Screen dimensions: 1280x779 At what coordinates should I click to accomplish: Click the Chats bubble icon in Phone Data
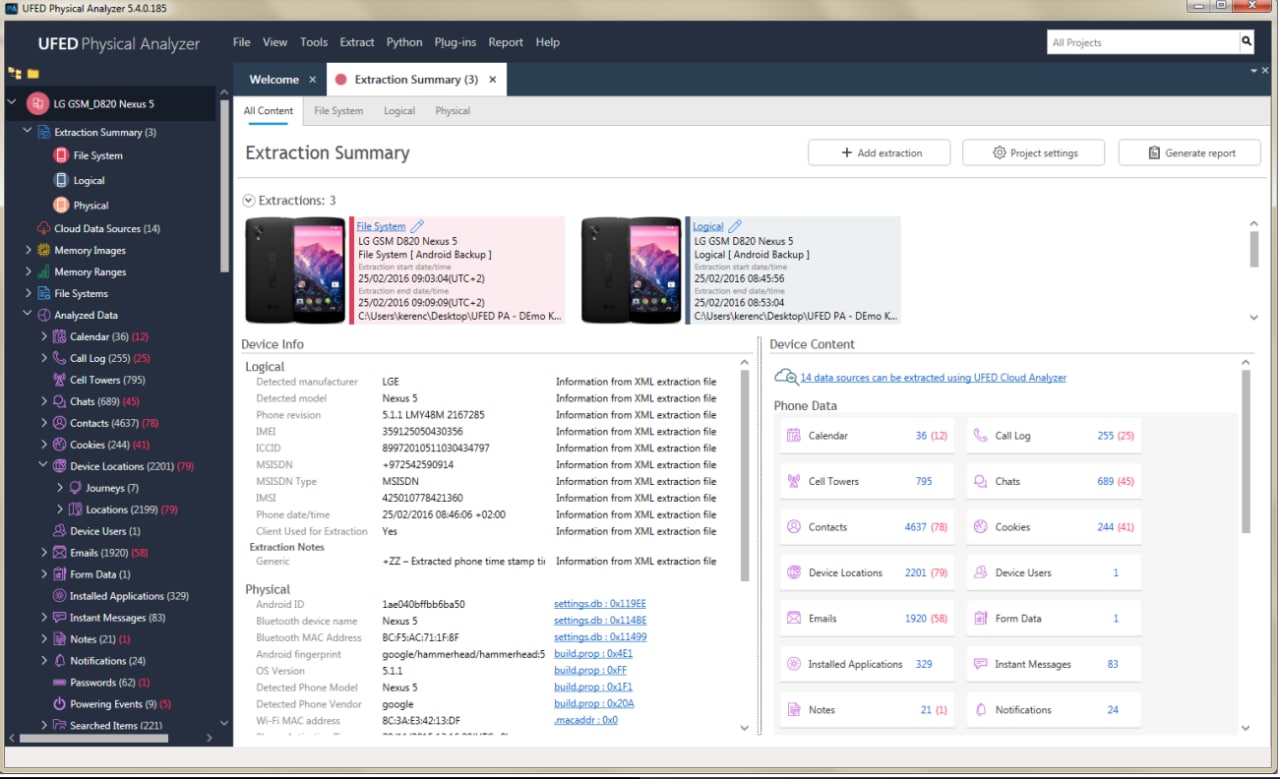pos(980,481)
